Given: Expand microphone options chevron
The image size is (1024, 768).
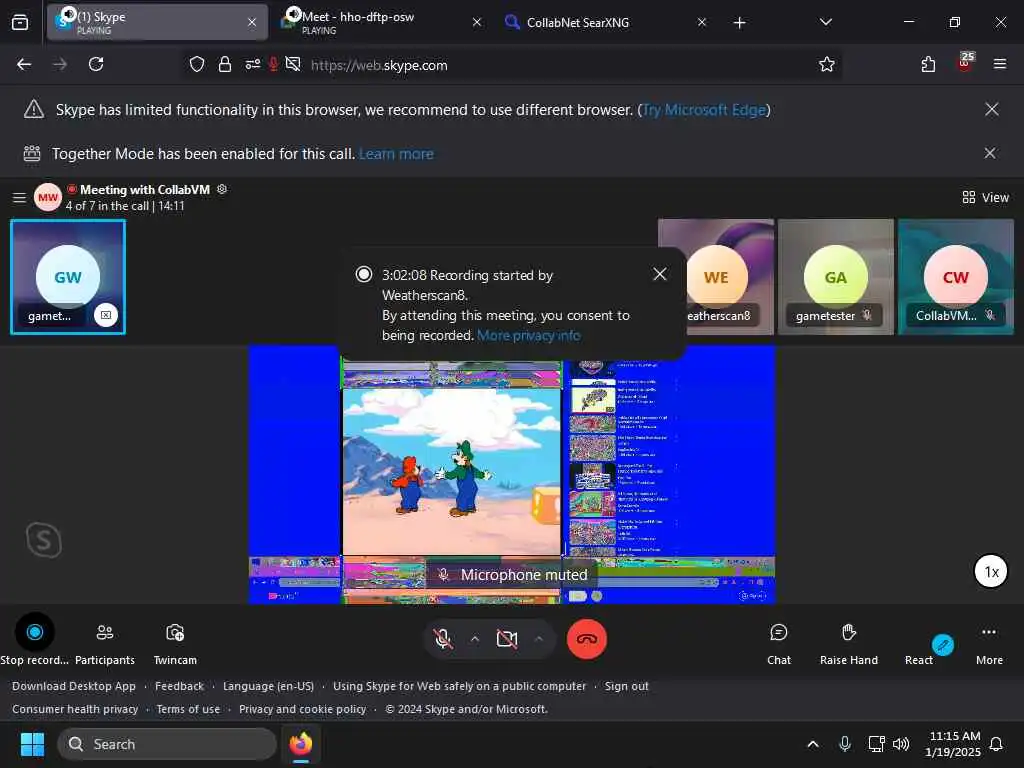Looking at the screenshot, I should click(x=475, y=639).
